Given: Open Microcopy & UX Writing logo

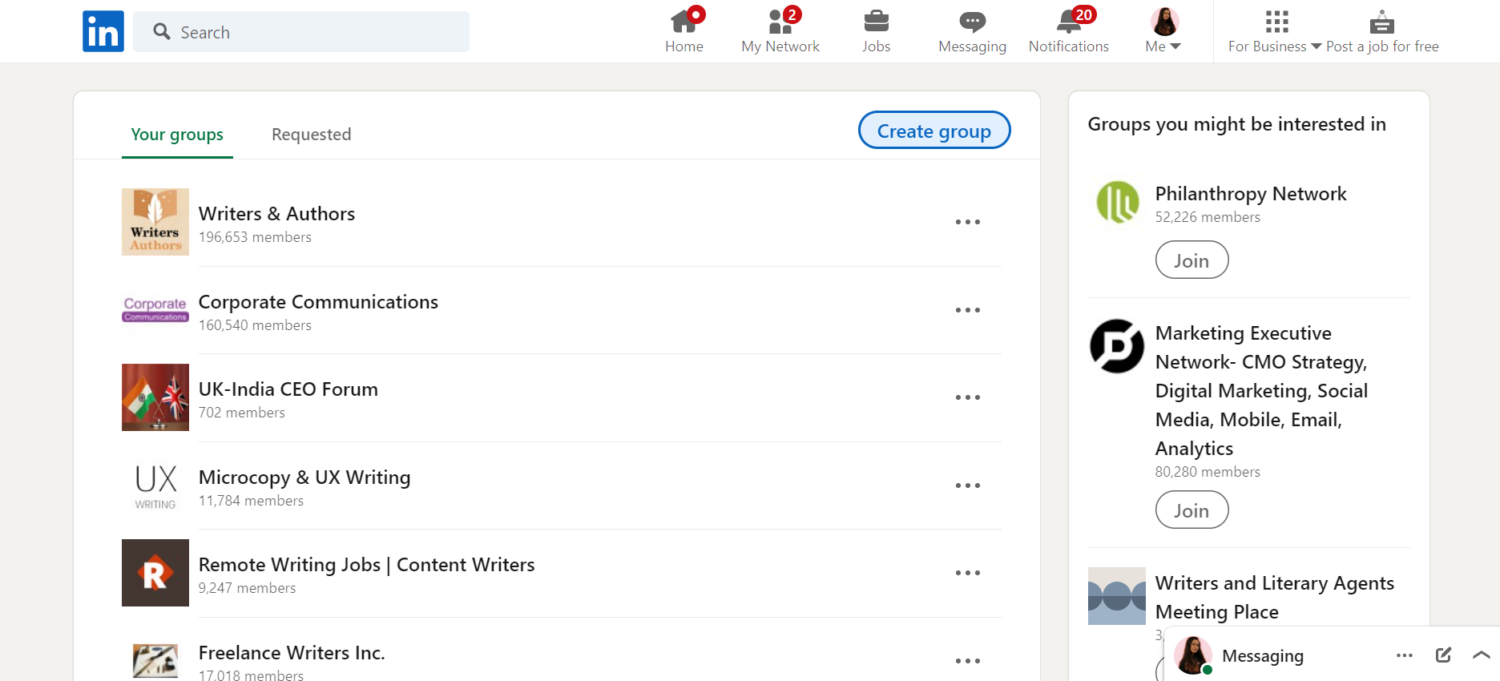Looking at the screenshot, I should coord(155,485).
